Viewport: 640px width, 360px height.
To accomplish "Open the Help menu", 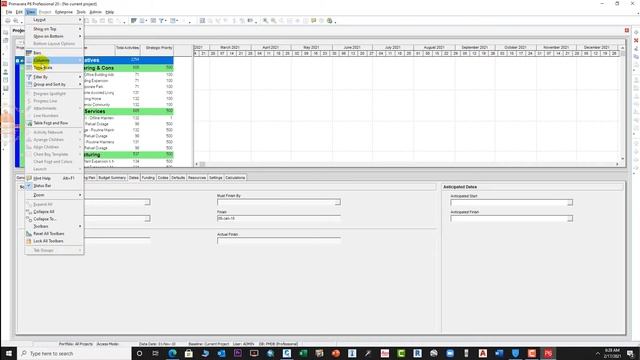I will coord(110,12).
